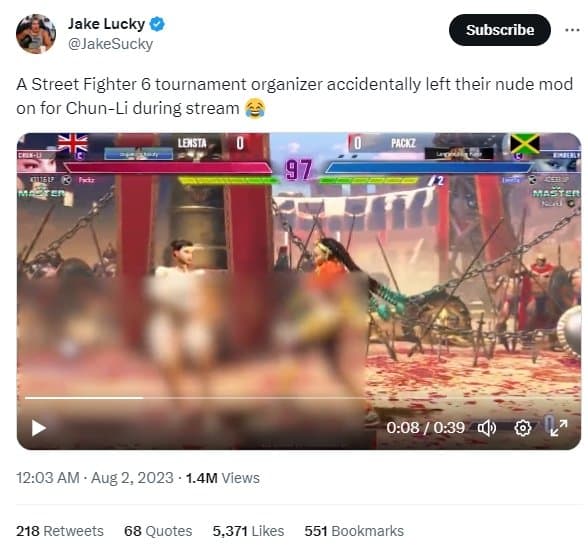
Task: Open the three-dot more options menu
Action: (x=572, y=30)
